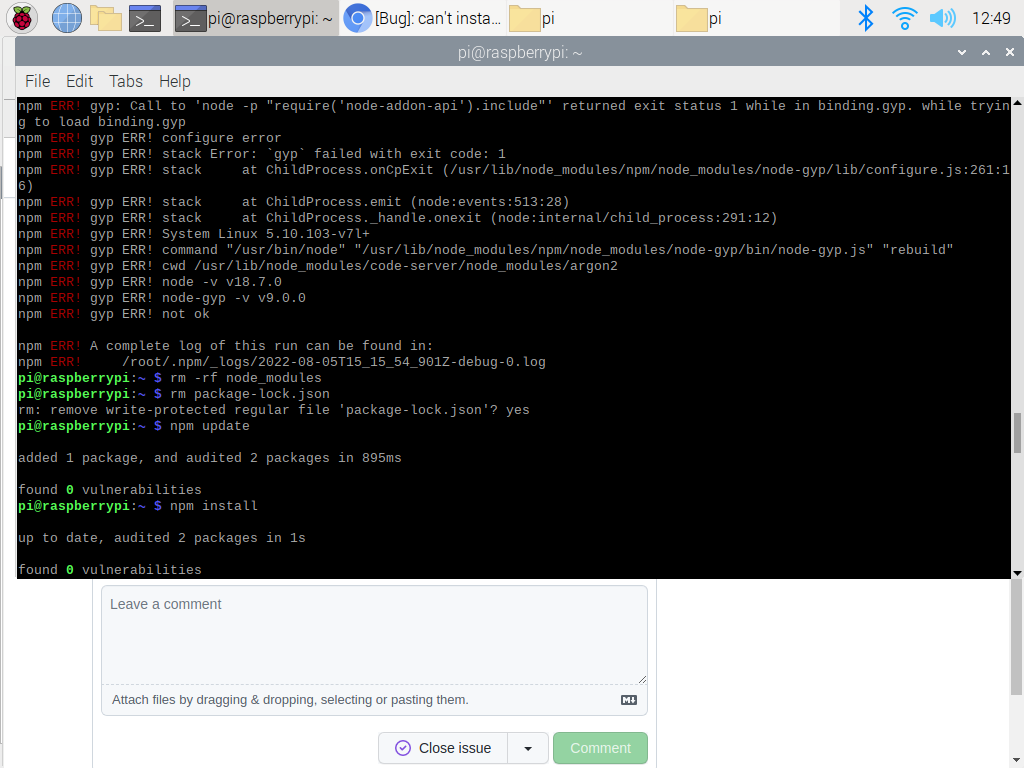The width and height of the screenshot is (1024, 768).
Task: Click 'added 1 package' output line
Action: (210, 458)
